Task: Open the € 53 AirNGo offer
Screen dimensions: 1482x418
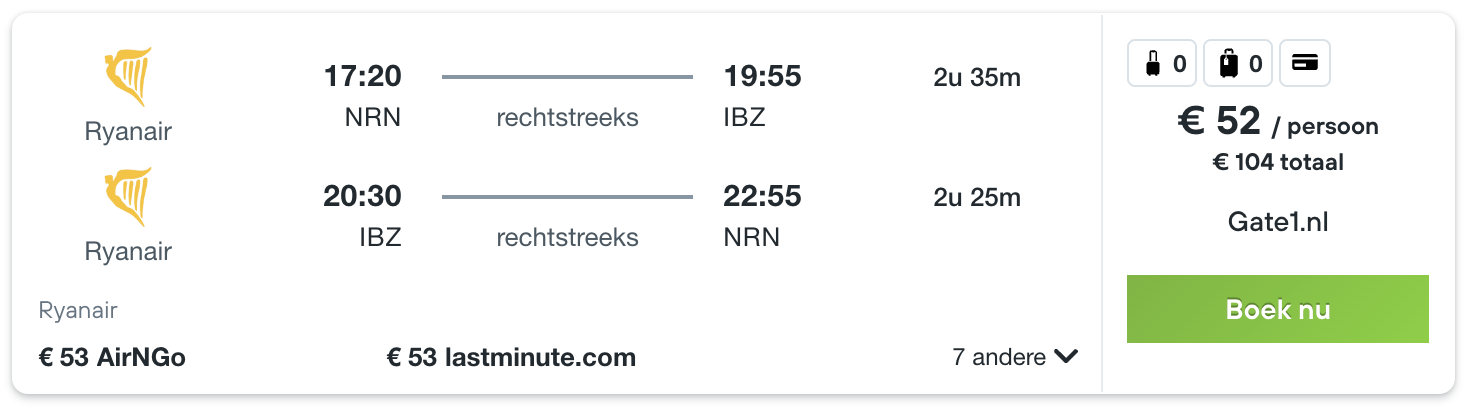Action: 112,357
